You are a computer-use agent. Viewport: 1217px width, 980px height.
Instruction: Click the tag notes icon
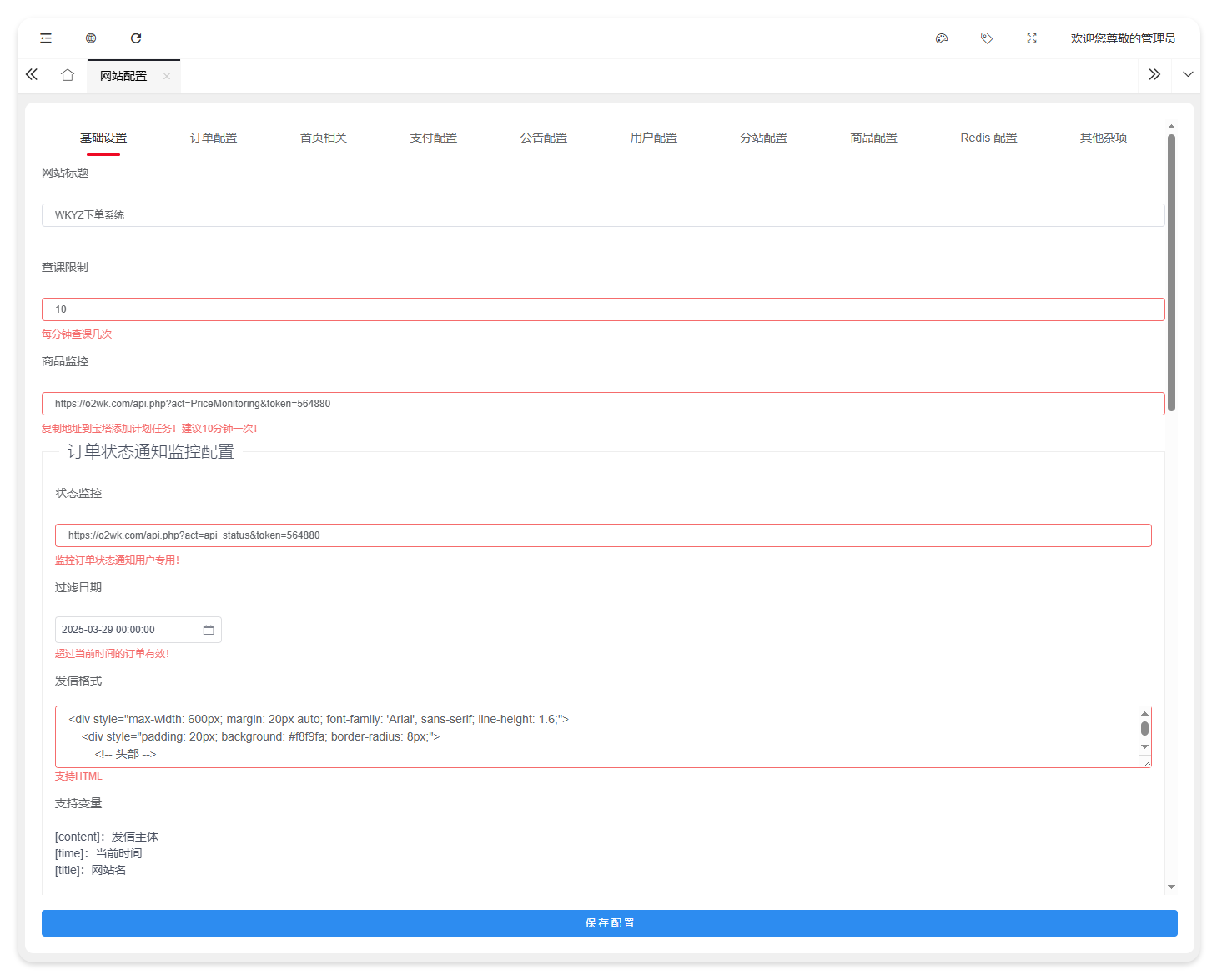(987, 38)
